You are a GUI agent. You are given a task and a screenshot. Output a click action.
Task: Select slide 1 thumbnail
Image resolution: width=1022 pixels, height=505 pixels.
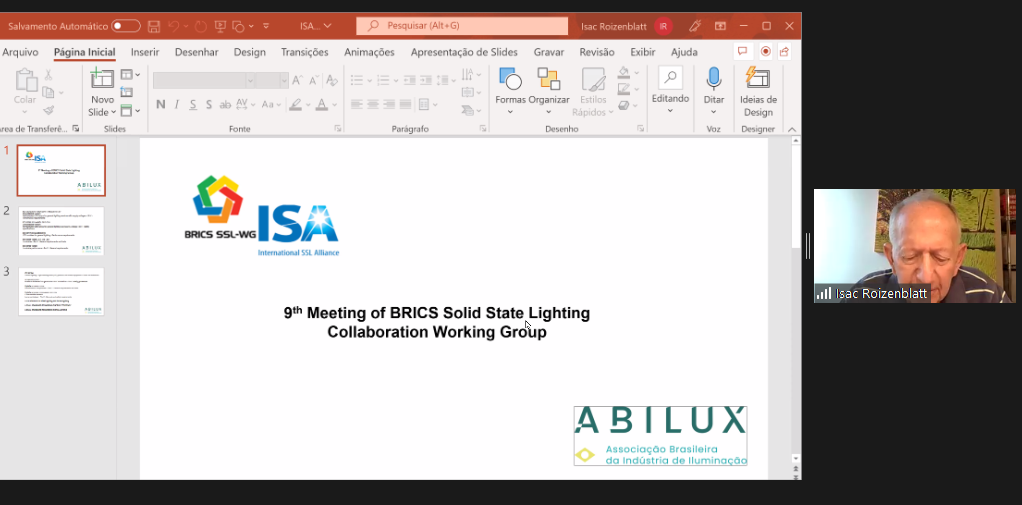[x=61, y=171]
